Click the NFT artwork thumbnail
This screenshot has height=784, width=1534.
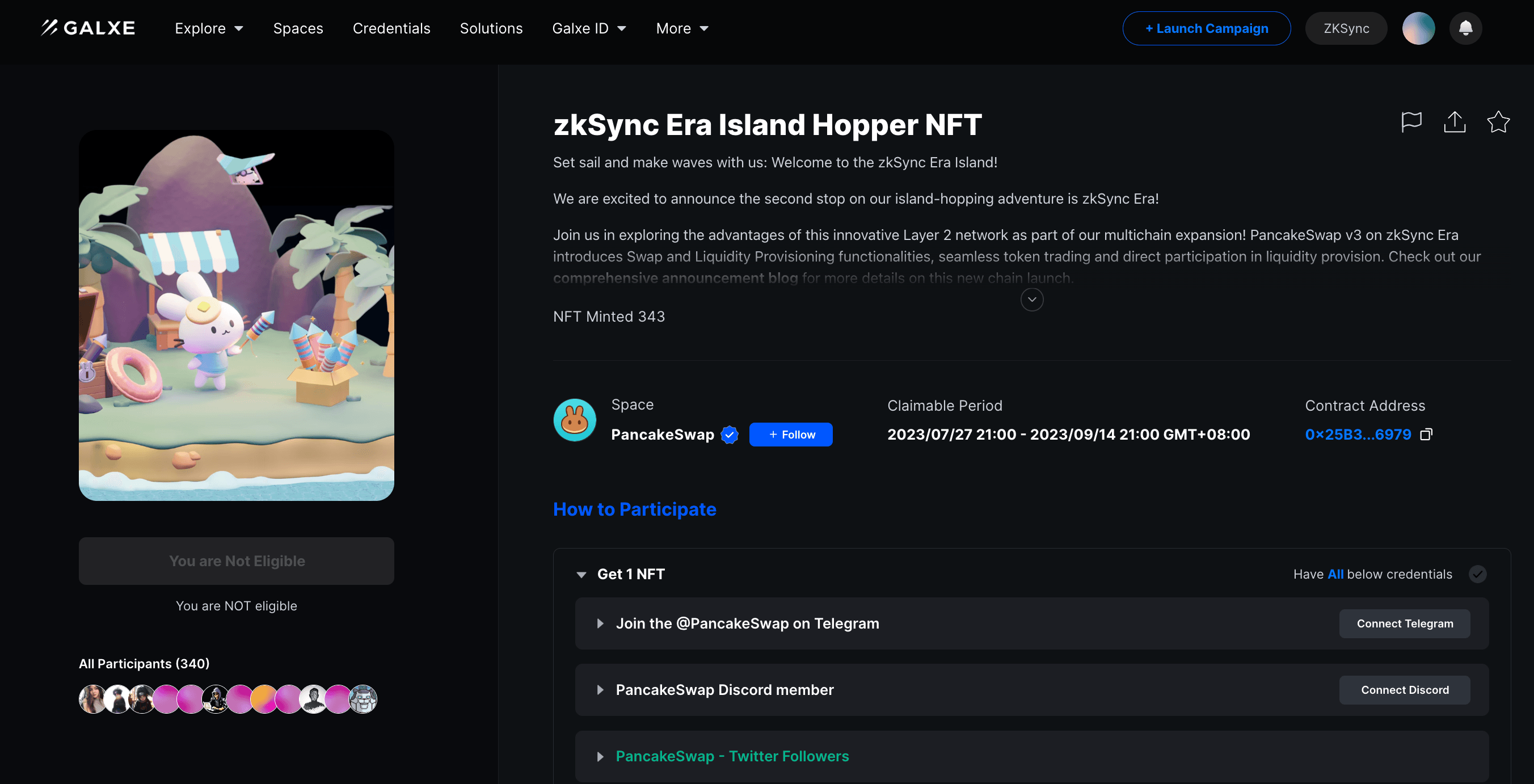[x=236, y=315]
